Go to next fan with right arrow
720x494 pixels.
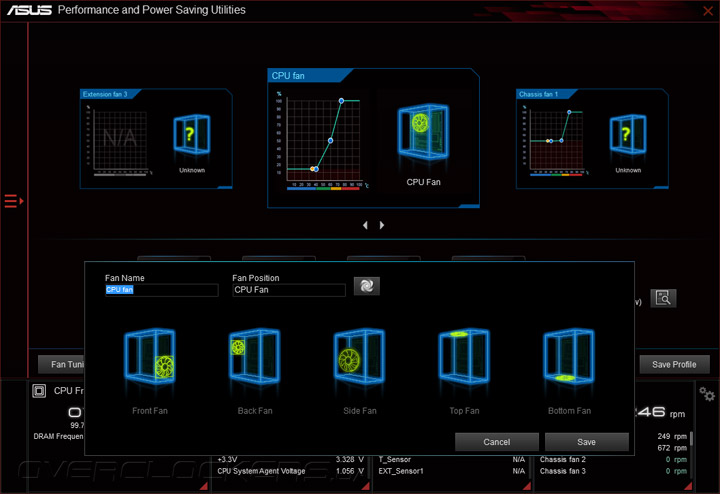coord(382,225)
